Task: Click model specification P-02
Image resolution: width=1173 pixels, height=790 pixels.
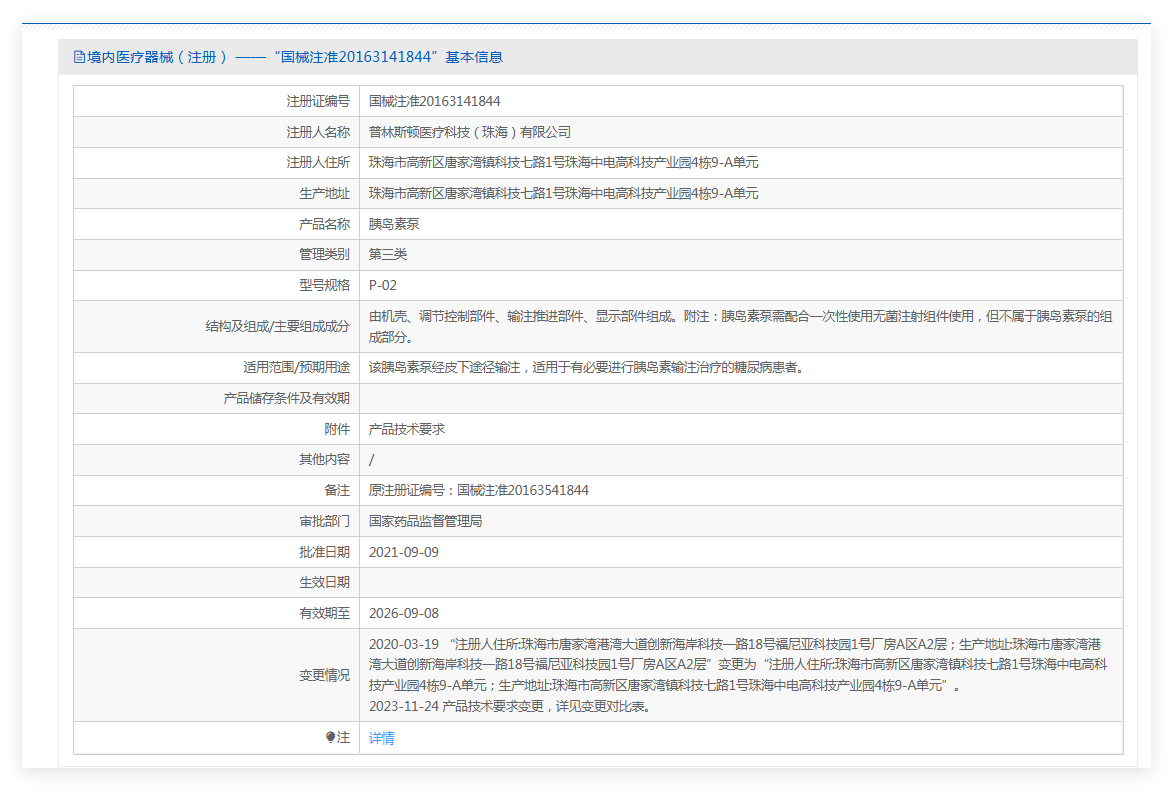Action: (383, 285)
